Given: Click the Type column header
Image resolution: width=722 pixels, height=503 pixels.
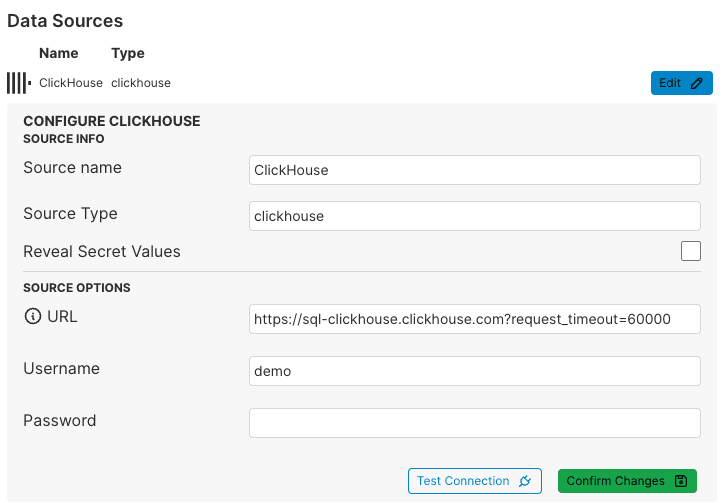Looking at the screenshot, I should point(128,53).
